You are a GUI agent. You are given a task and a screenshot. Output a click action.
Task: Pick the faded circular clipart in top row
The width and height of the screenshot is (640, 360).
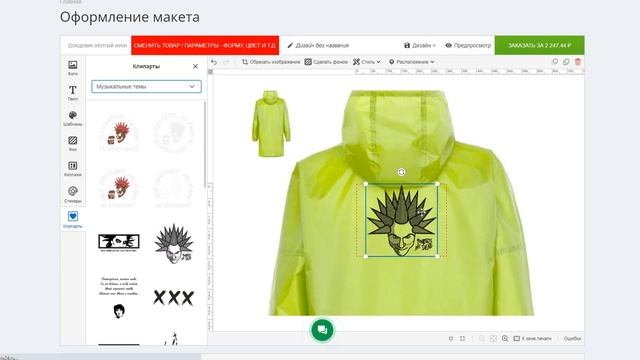pyautogui.click(x=173, y=133)
